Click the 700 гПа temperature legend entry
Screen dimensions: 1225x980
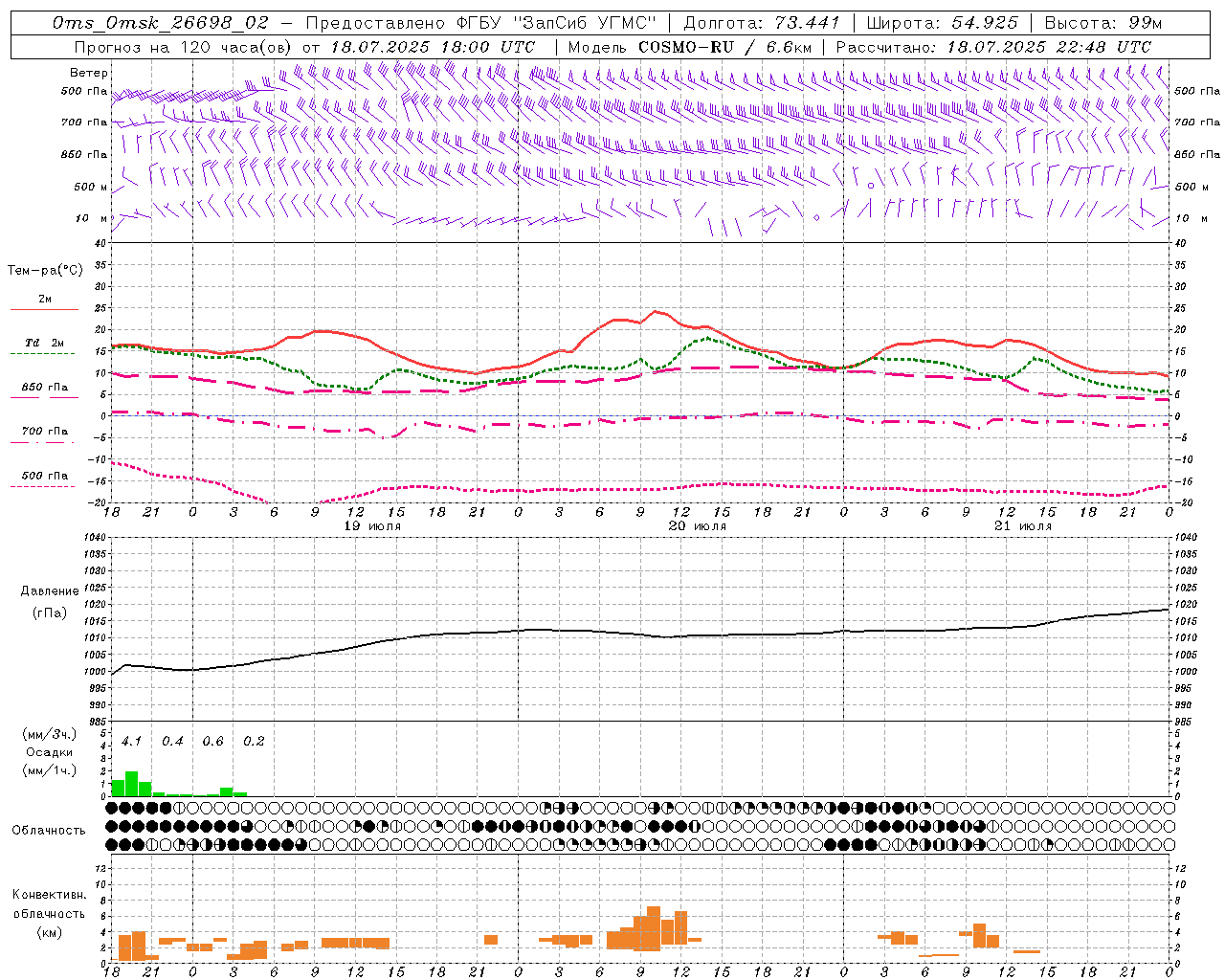click(x=44, y=432)
